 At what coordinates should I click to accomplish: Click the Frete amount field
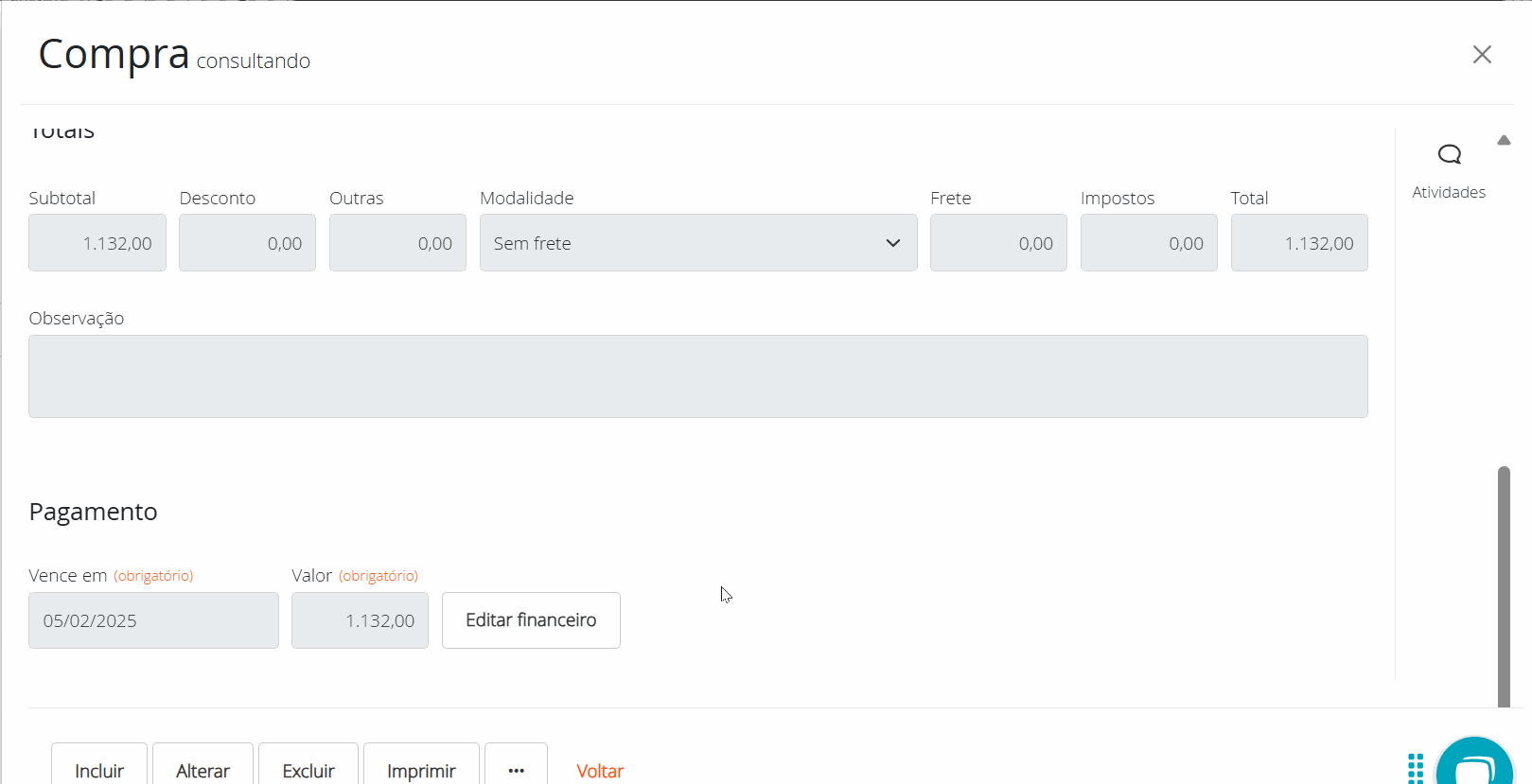coord(998,243)
